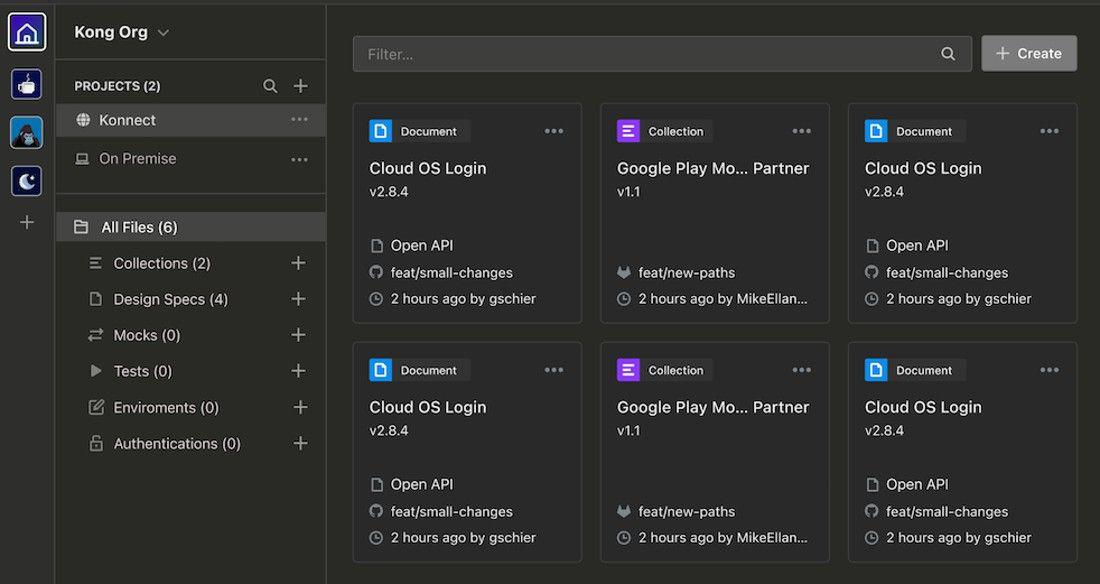Open the crescent moon organization icon
This screenshot has height=584, width=1100.
point(27,181)
